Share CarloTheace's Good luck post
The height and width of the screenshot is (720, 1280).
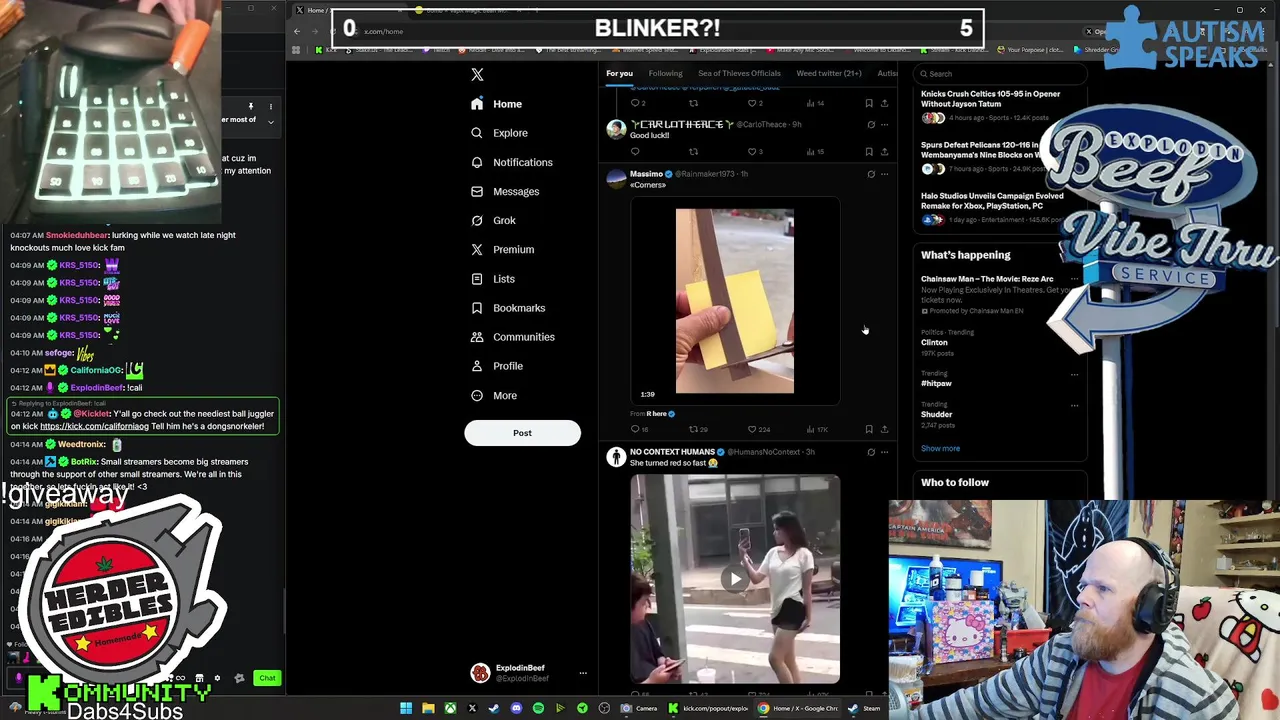point(884,152)
